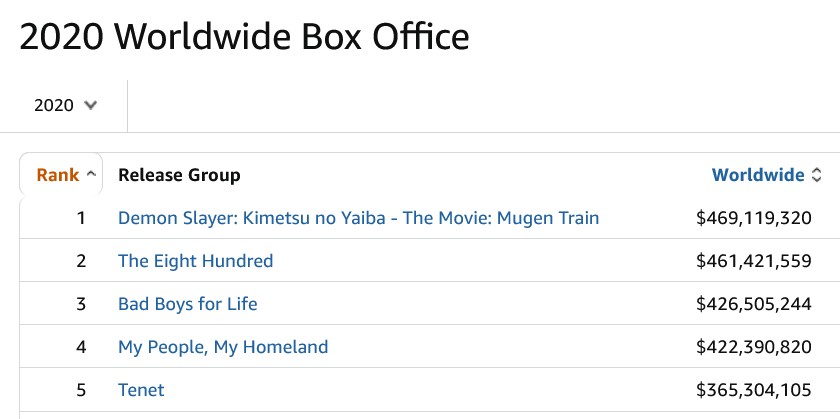Open the Bad Boys for Life link
Viewport: 840px width, 419px height.
(x=188, y=304)
